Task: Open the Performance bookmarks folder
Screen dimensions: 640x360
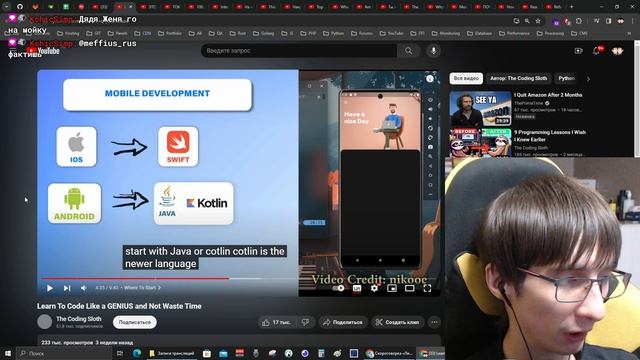Action: click(514, 33)
